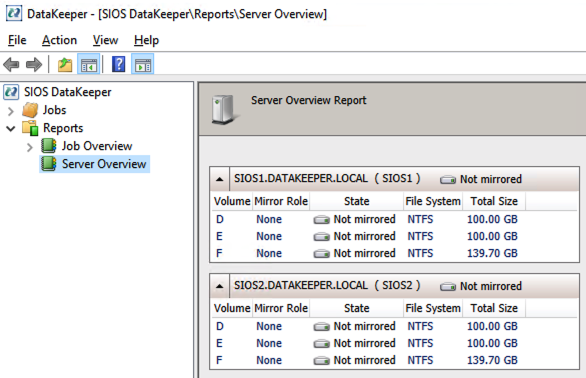Click Volume column header in SIOS2 table
This screenshot has width=586, height=378.
[x=232, y=308]
